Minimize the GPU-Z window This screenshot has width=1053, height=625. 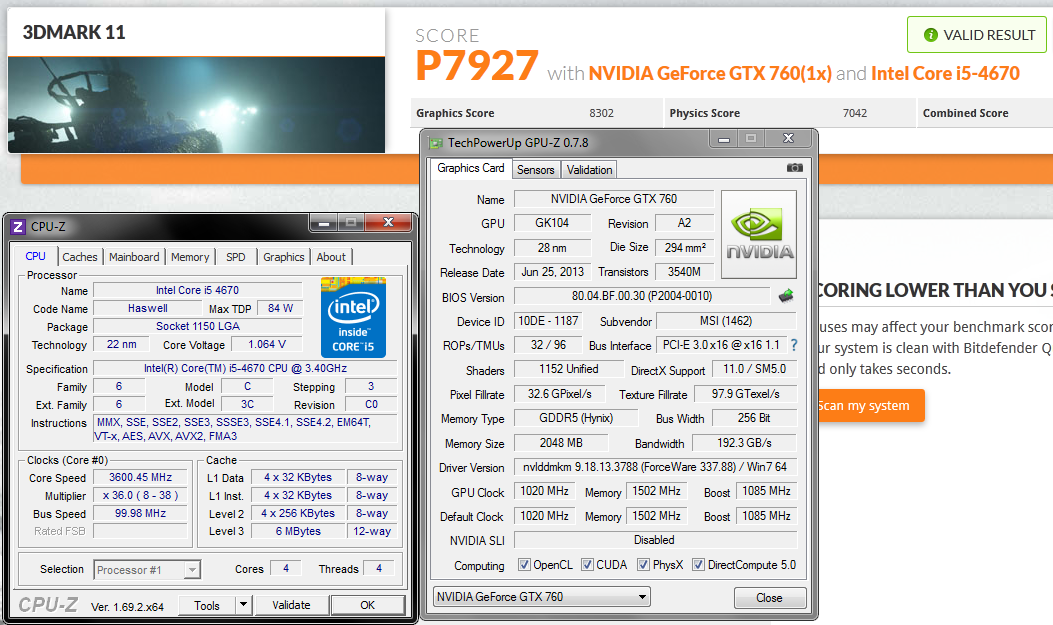[724, 139]
